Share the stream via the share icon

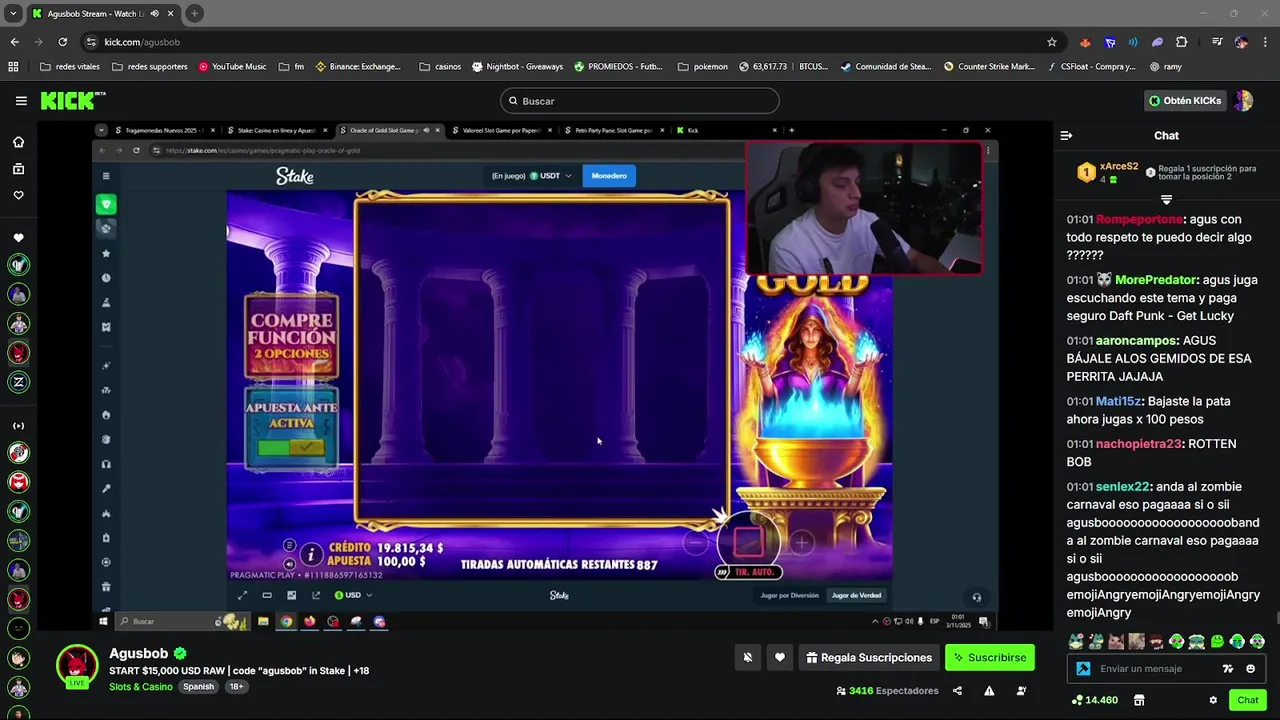point(957,691)
